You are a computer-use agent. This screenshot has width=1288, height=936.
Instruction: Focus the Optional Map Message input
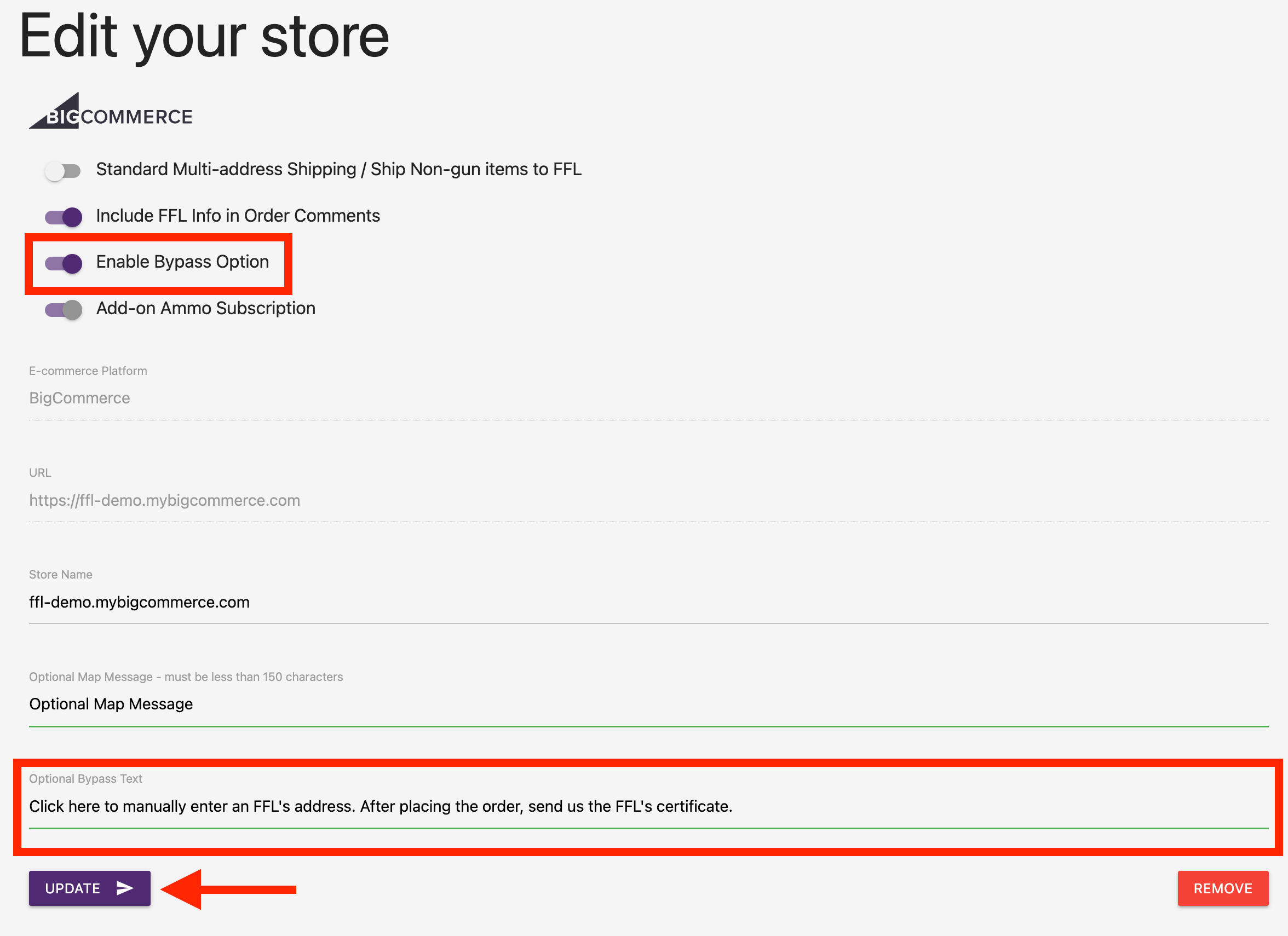pos(648,704)
